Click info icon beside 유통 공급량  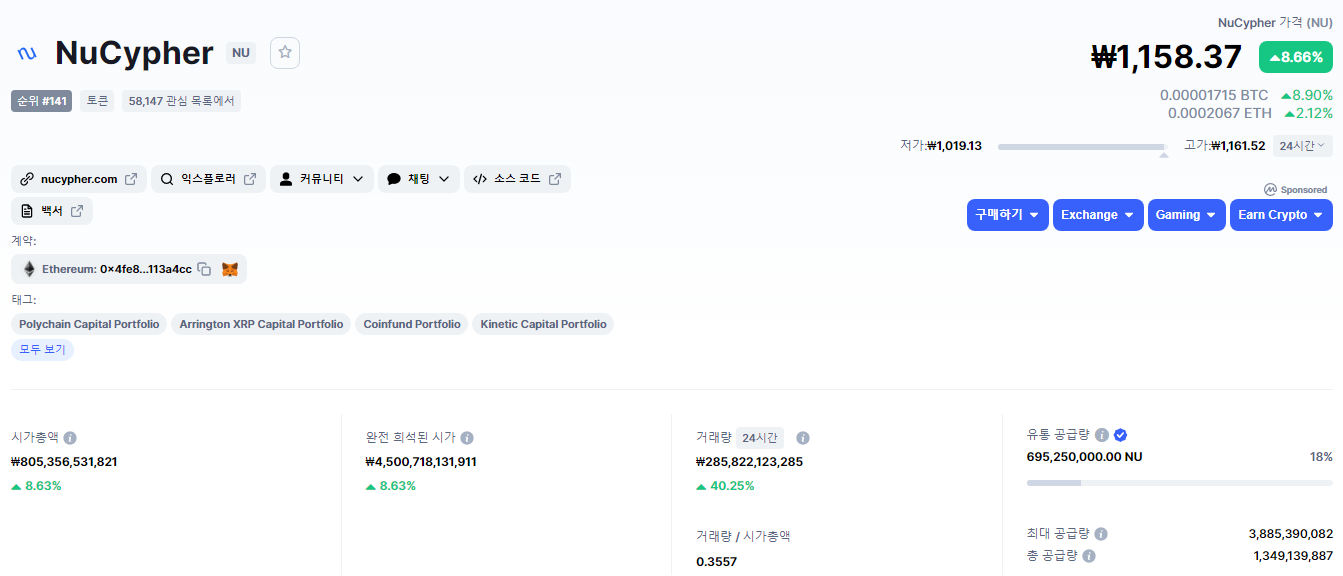tap(1101, 435)
